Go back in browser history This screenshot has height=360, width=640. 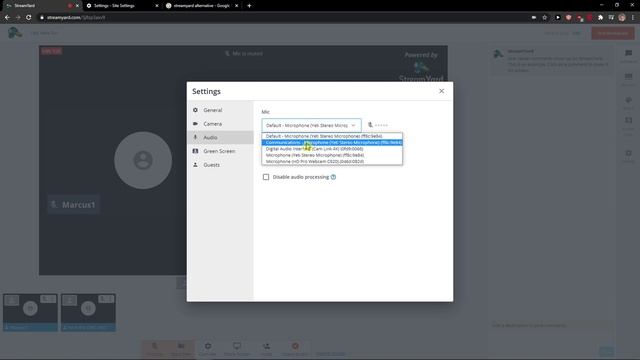tap(7, 18)
